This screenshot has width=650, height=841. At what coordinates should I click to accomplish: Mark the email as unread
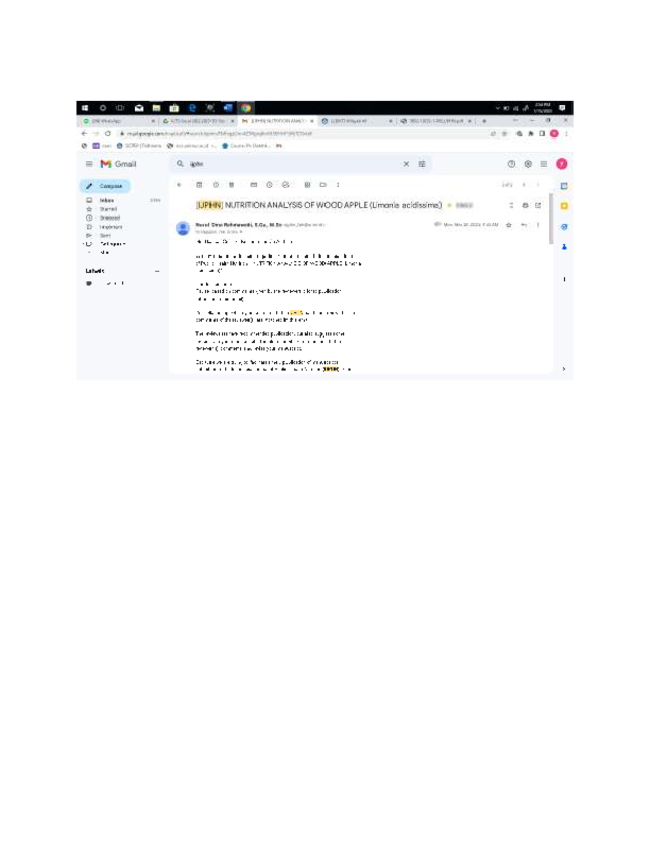254,185
